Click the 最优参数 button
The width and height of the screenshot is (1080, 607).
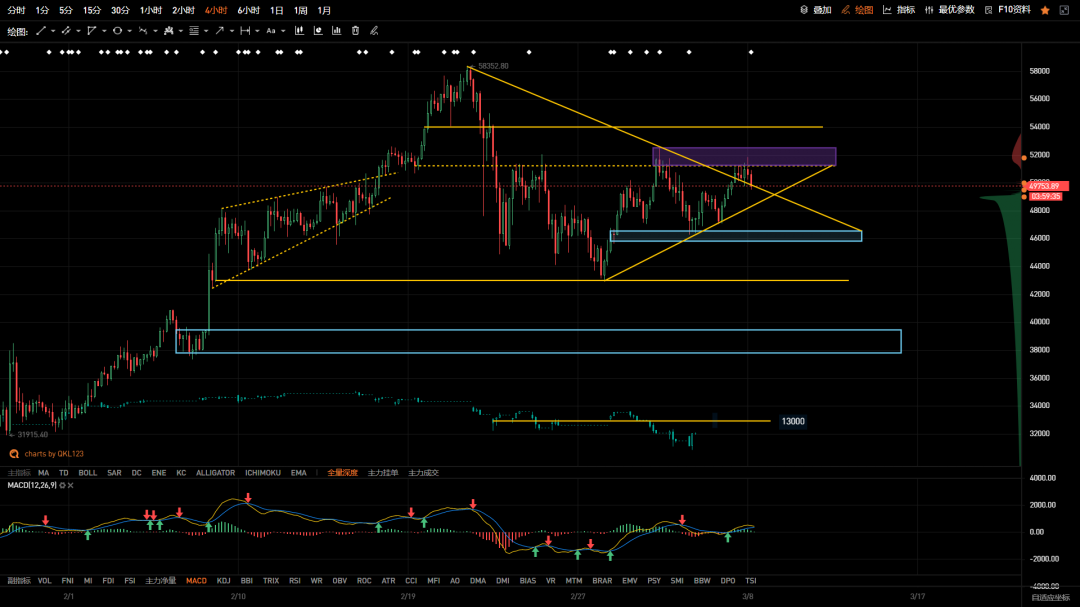pos(950,10)
